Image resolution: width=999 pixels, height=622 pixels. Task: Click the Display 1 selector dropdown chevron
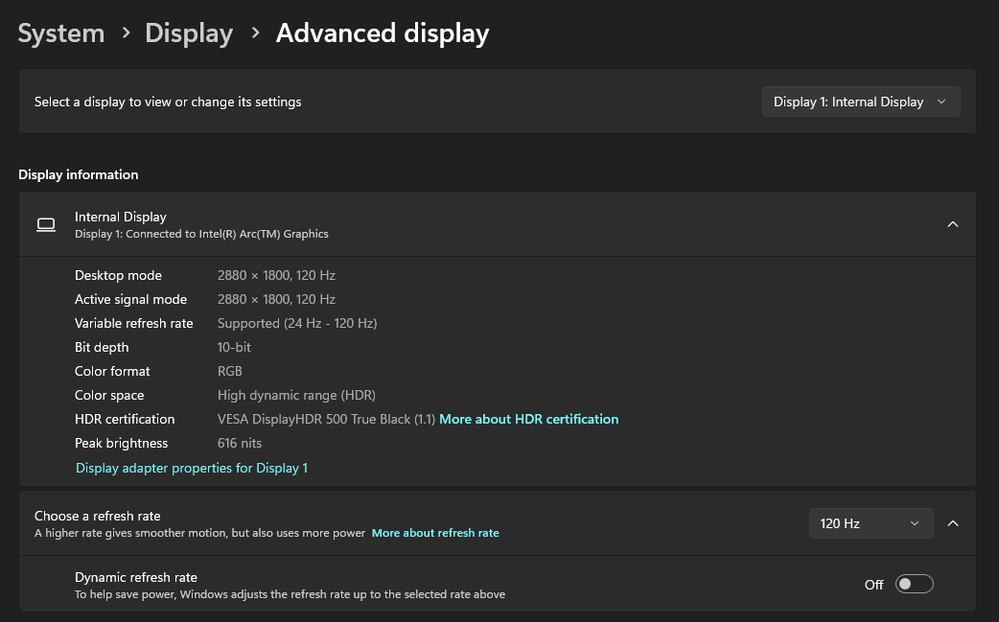[941, 101]
